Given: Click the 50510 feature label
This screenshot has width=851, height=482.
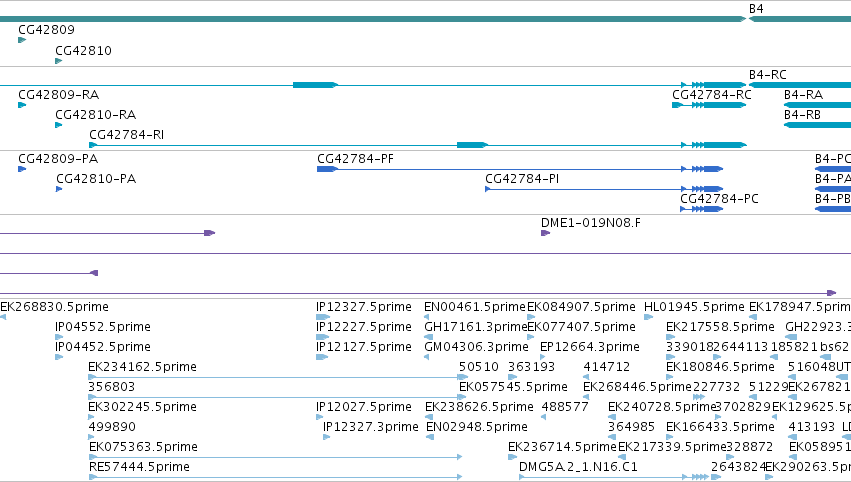Looking at the screenshot, I should [479, 367].
